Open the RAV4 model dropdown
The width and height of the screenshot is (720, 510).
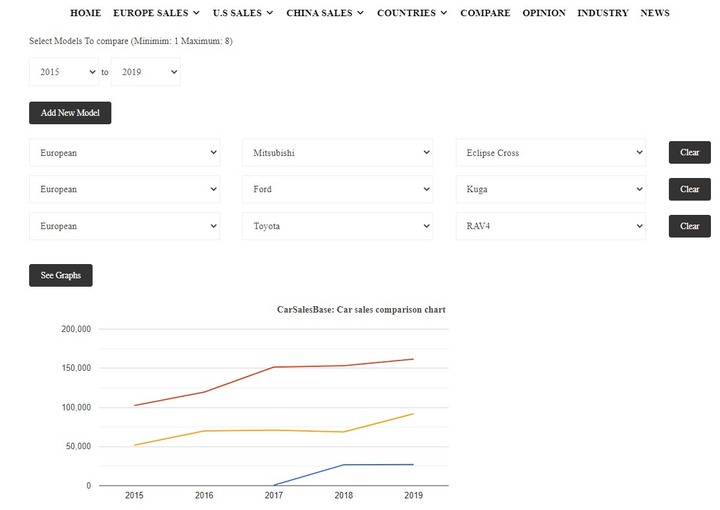point(551,226)
